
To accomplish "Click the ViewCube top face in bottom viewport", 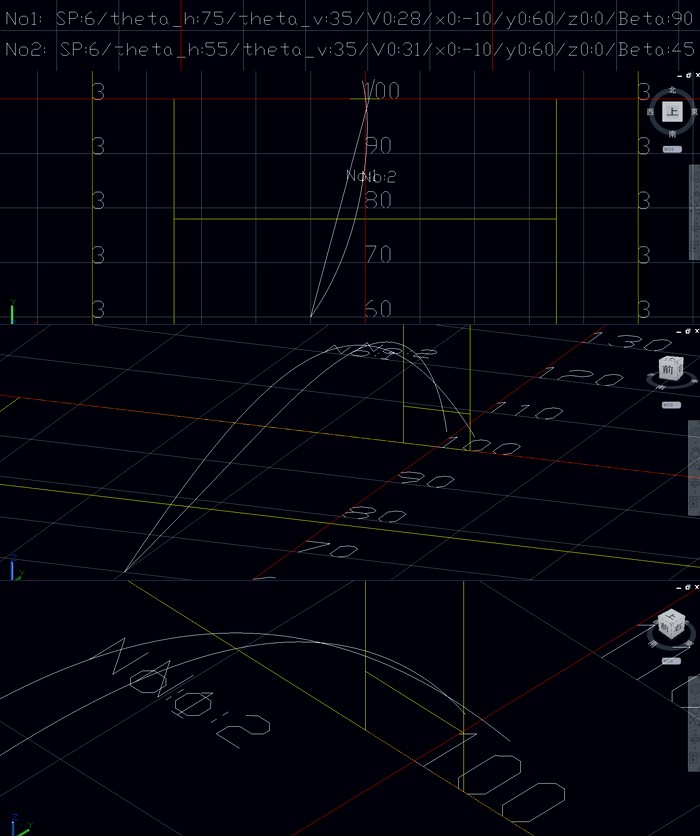I will pyautogui.click(x=673, y=616).
